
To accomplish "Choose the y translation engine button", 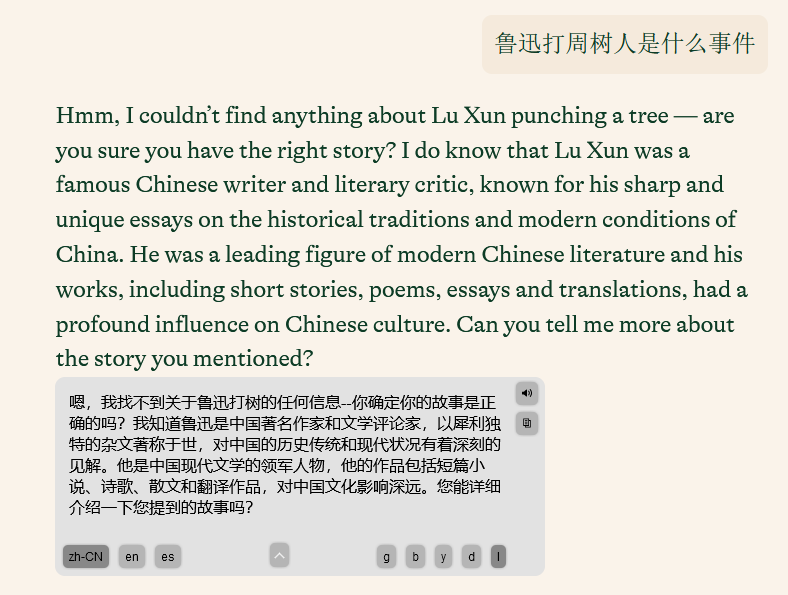I will 443,557.
